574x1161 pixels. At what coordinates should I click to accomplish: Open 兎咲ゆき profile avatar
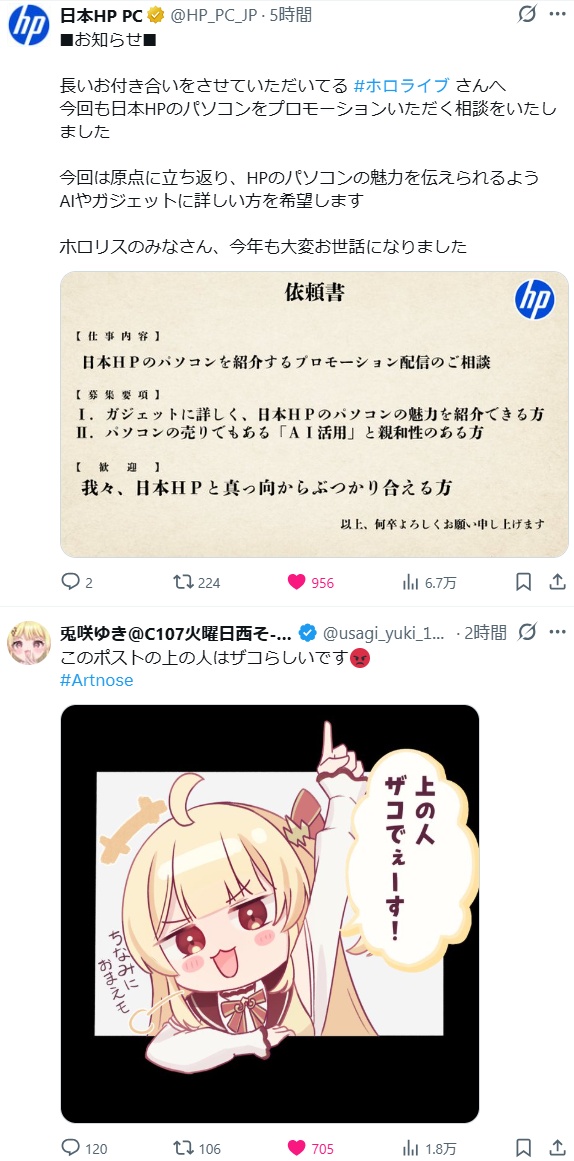[29, 643]
